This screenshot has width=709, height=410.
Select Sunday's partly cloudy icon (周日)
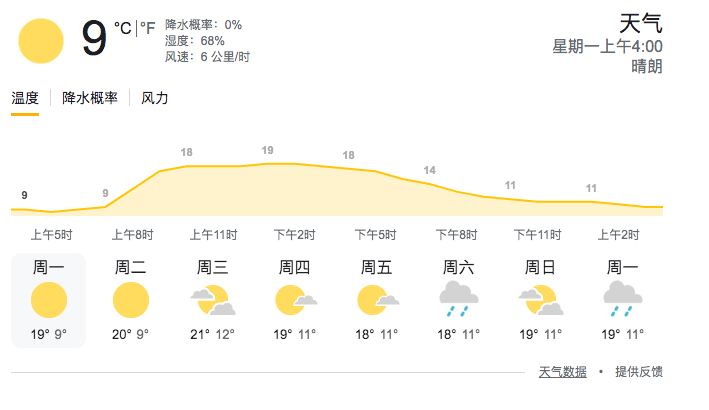(x=540, y=300)
